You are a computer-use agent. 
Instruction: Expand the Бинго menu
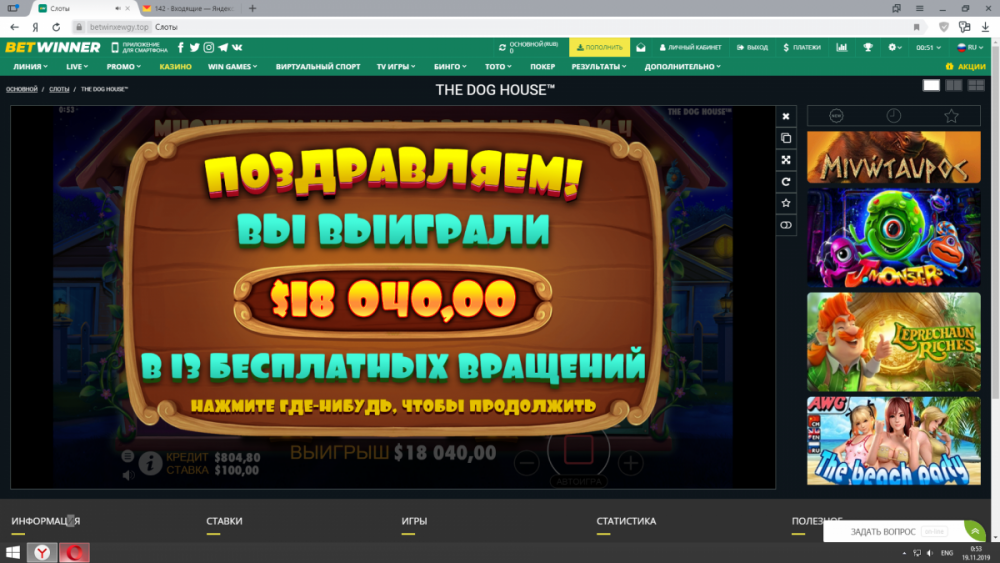click(x=450, y=66)
